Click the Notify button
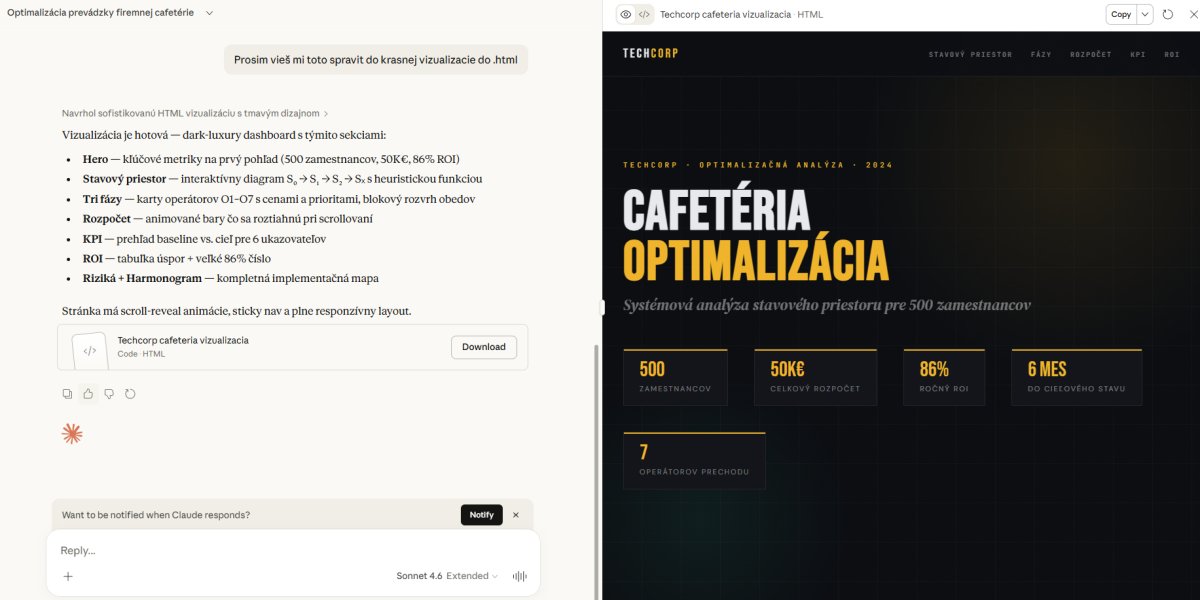 pos(481,515)
